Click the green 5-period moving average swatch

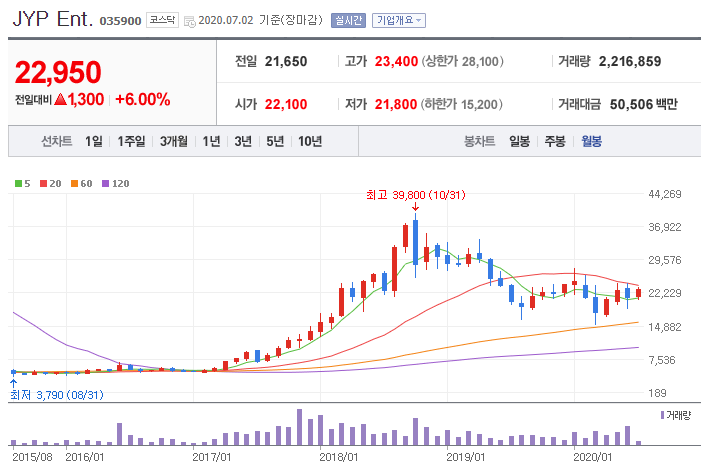18,183
